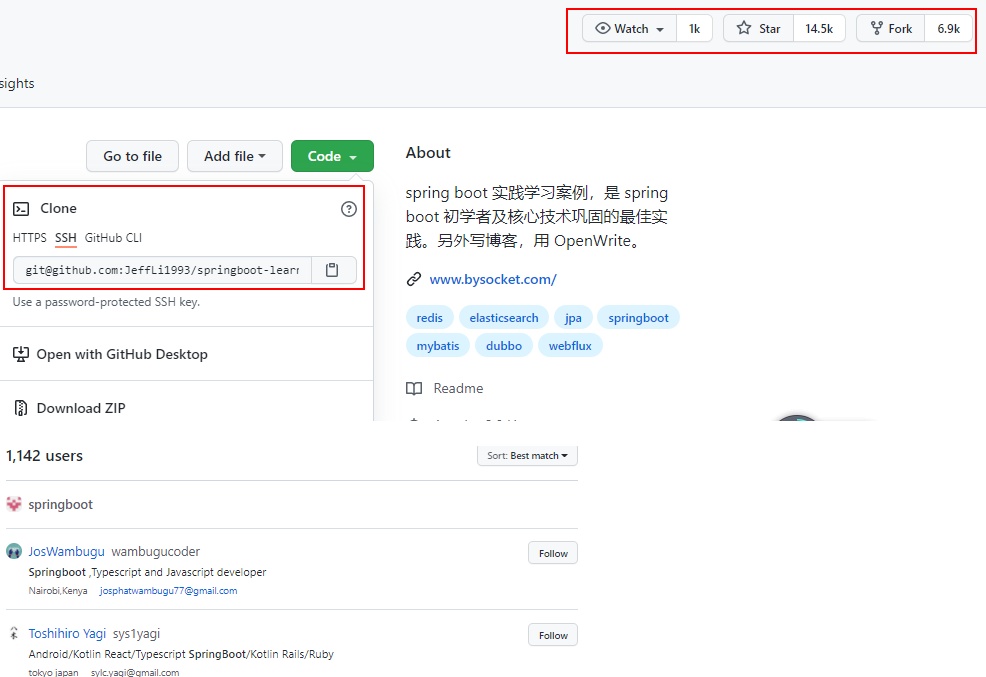Select the elasticsearch topic tag
Image resolution: width=986 pixels, height=677 pixels.
pos(504,318)
